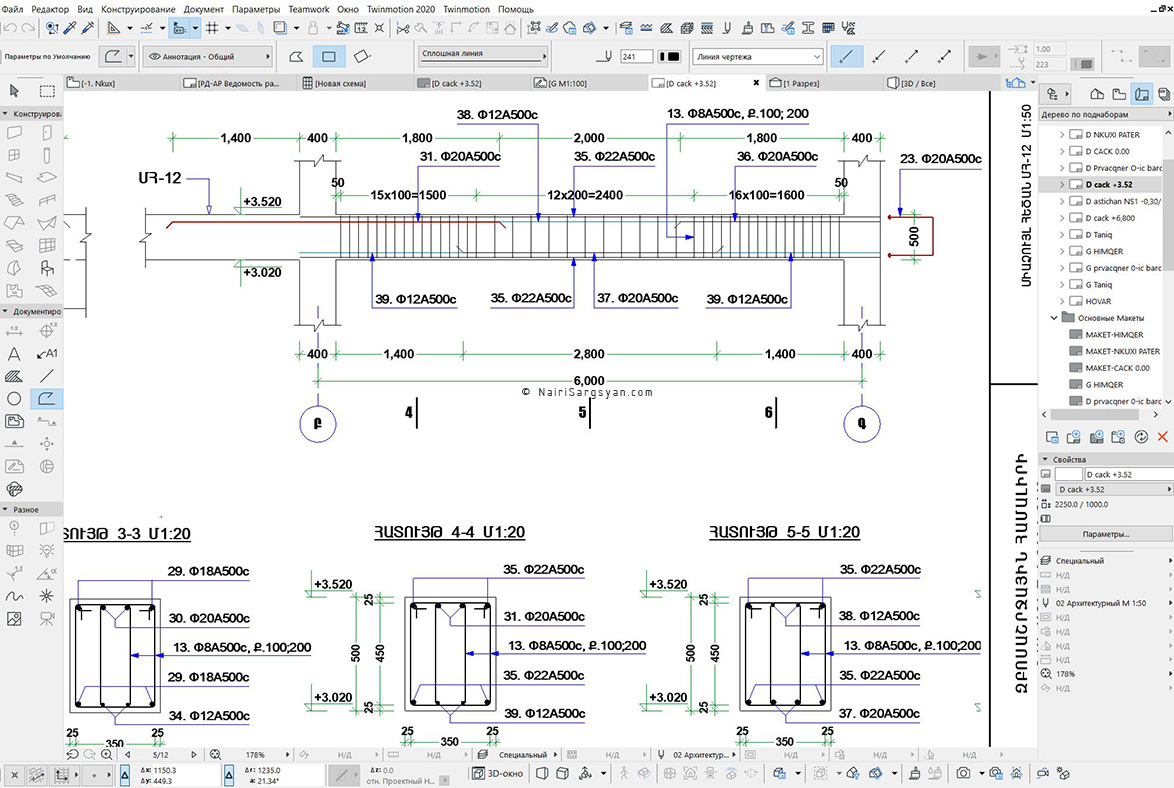This screenshot has height=788, width=1174.
Task: Select the start-arrow line style
Action: point(879,56)
